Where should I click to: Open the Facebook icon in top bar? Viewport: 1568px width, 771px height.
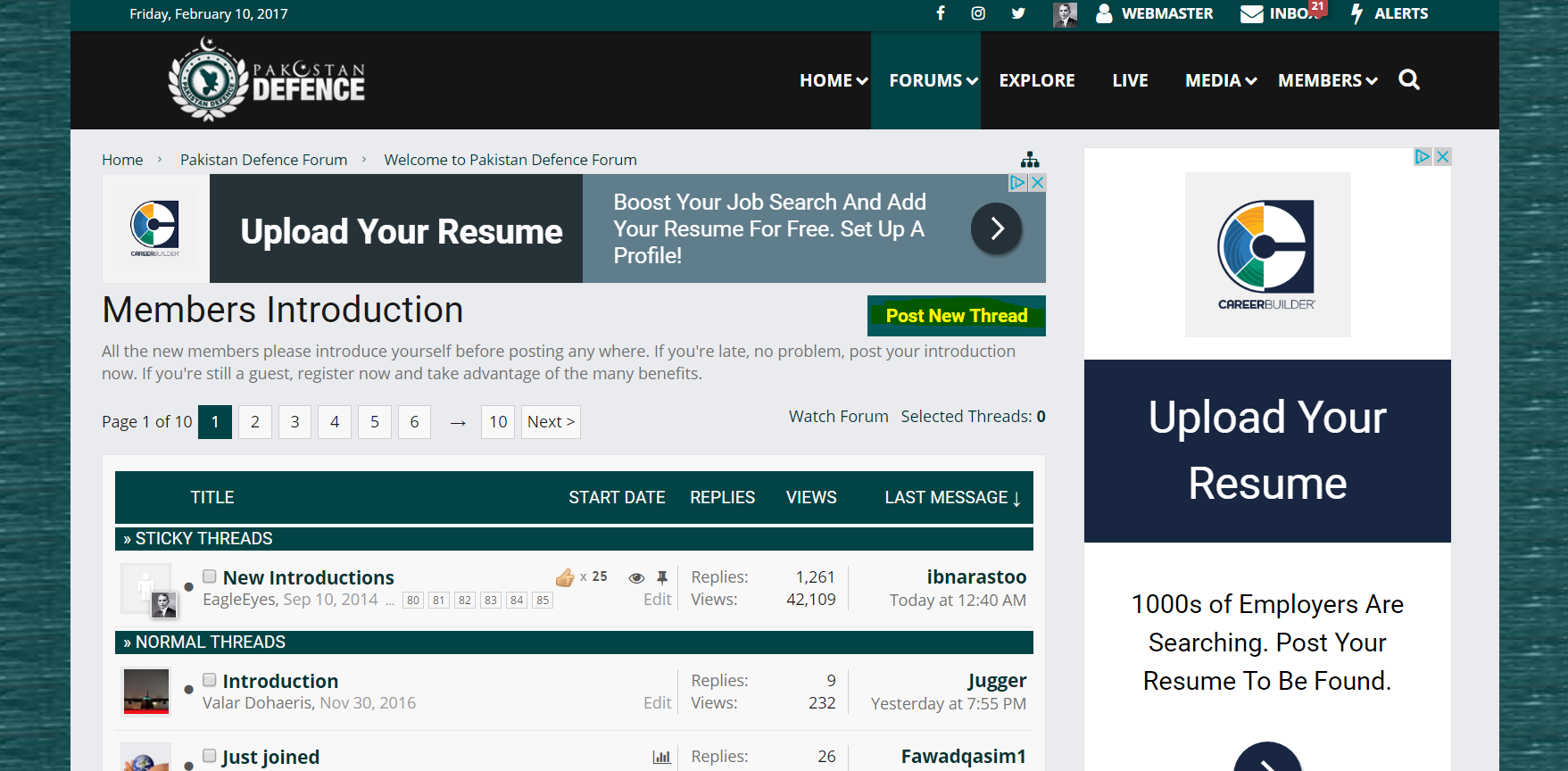tap(941, 13)
